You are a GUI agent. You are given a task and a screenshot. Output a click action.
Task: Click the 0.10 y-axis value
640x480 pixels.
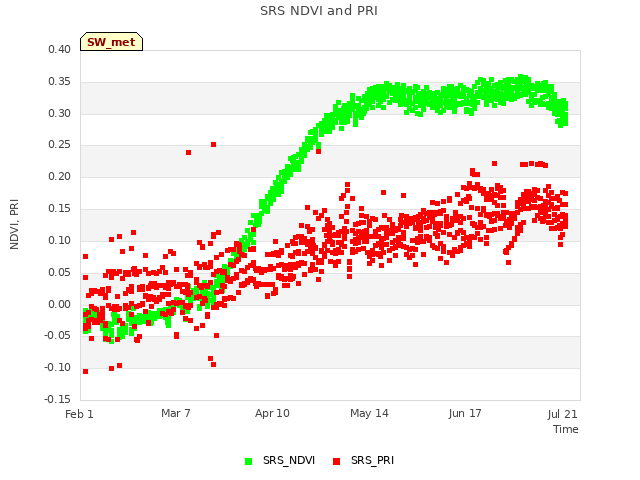(59, 240)
